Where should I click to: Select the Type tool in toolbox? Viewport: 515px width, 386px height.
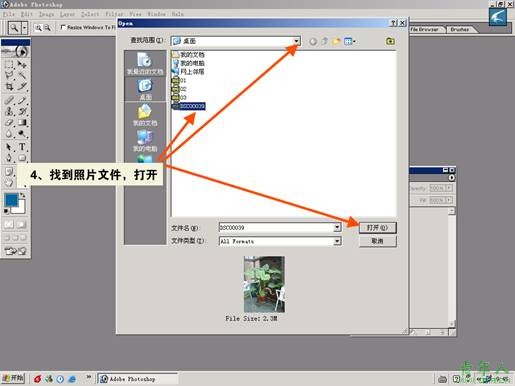[x=22, y=147]
